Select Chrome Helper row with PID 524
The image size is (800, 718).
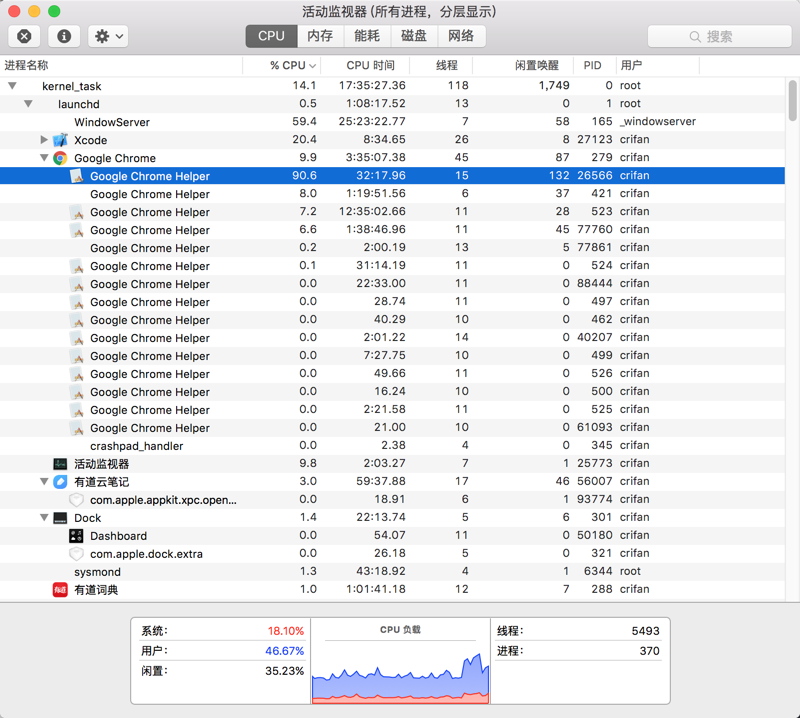point(392,266)
